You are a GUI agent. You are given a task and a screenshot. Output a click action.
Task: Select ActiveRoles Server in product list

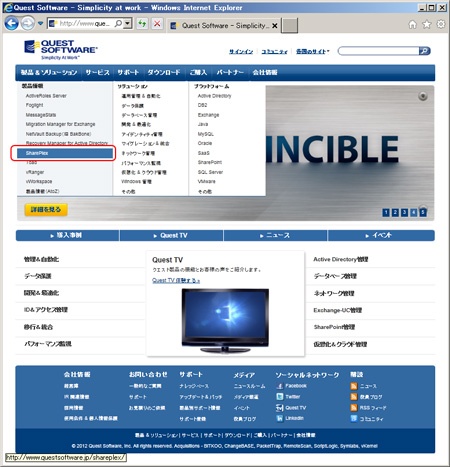click(46, 96)
